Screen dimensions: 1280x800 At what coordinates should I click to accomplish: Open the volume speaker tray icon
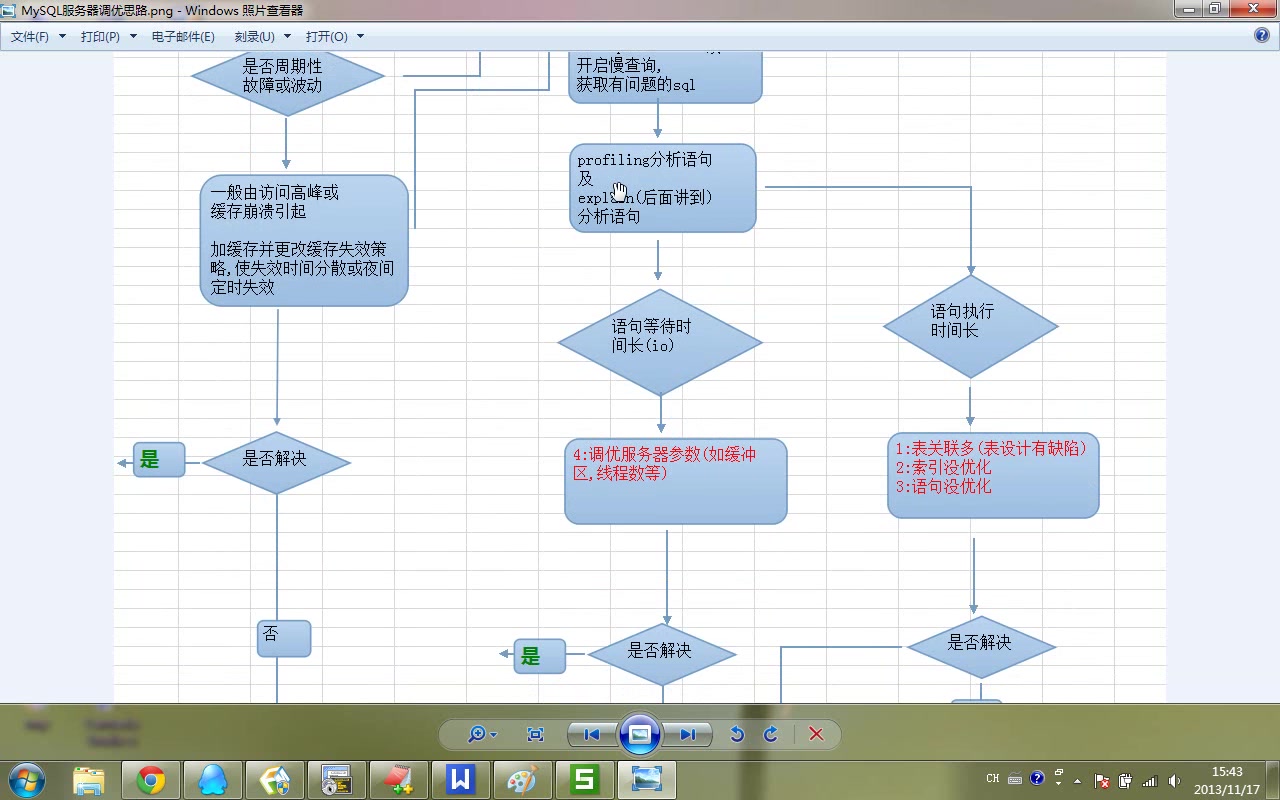(1174, 781)
